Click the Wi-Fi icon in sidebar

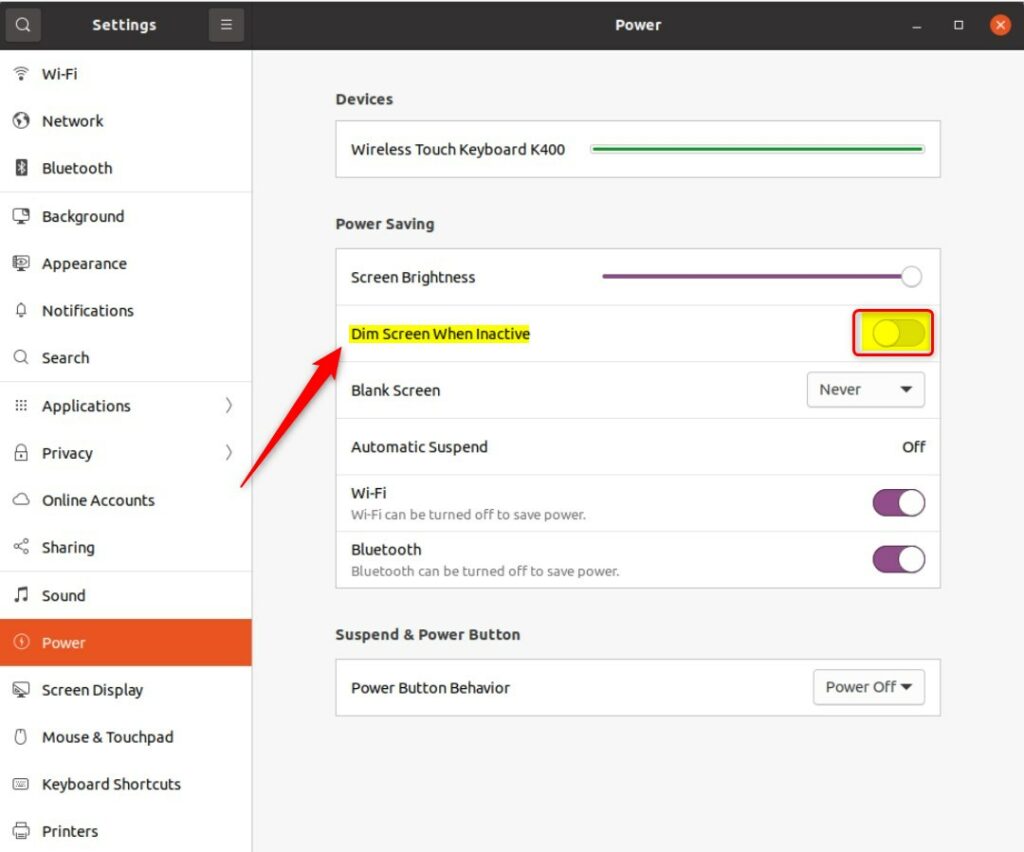pyautogui.click(x=21, y=74)
